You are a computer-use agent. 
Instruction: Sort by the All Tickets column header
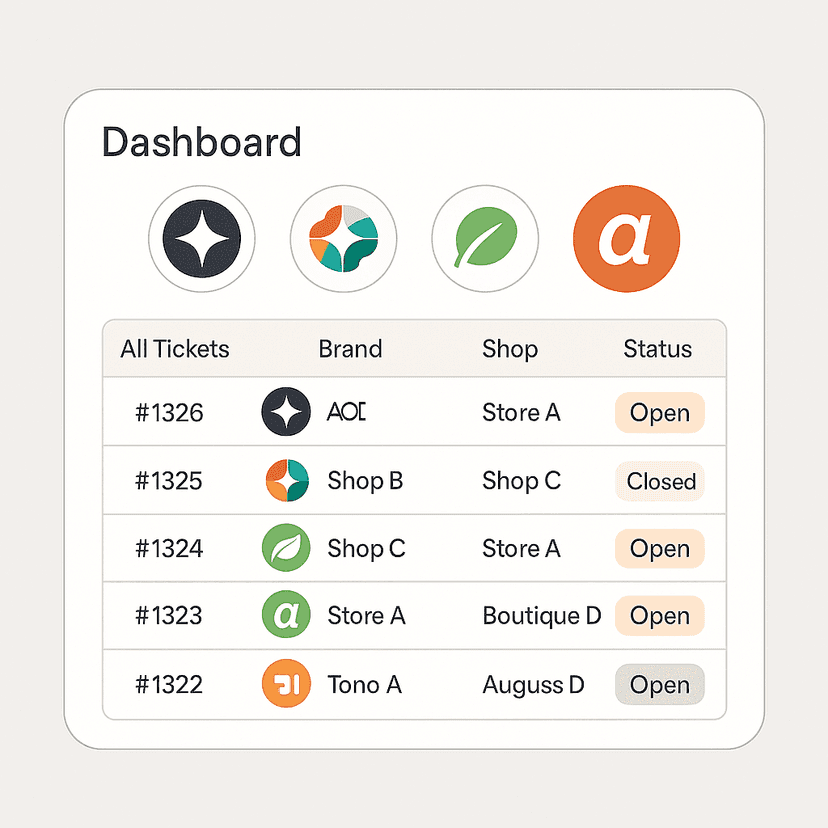[175, 349]
